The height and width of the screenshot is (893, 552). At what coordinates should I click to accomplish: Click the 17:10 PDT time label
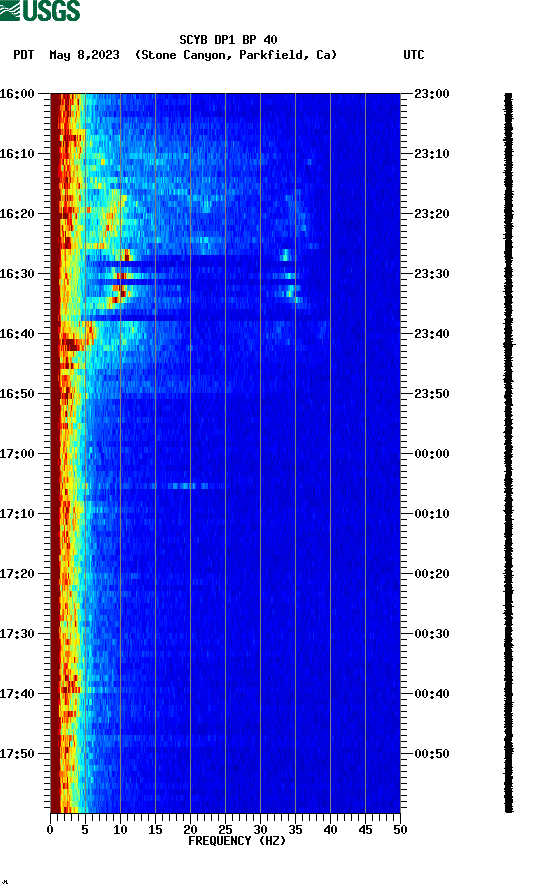click(x=17, y=514)
